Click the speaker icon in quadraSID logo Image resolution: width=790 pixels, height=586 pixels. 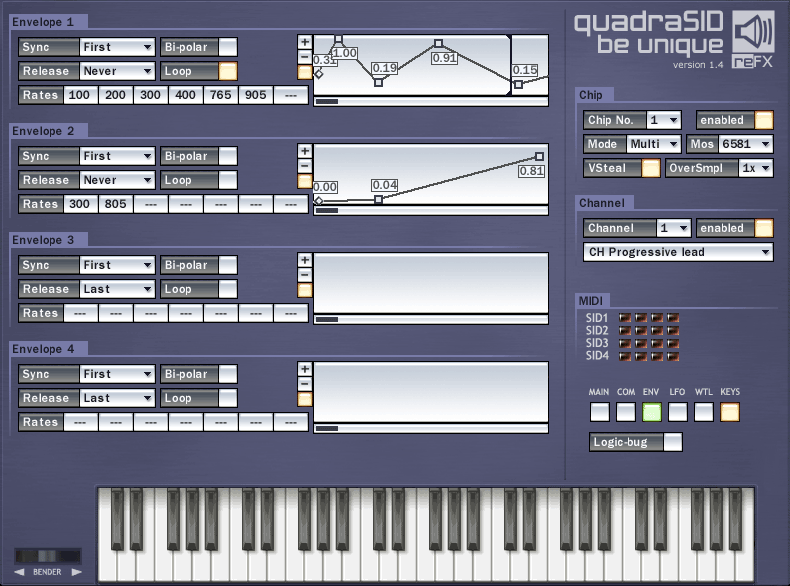click(753, 31)
